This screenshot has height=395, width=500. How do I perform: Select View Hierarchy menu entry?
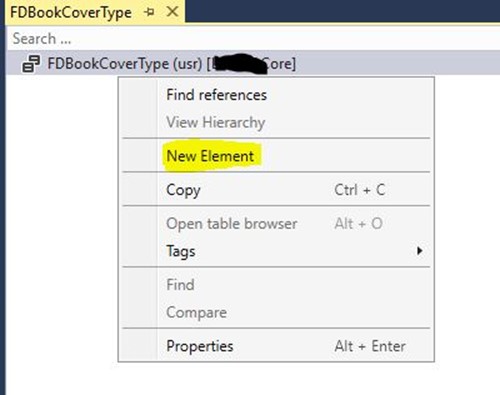(216, 122)
